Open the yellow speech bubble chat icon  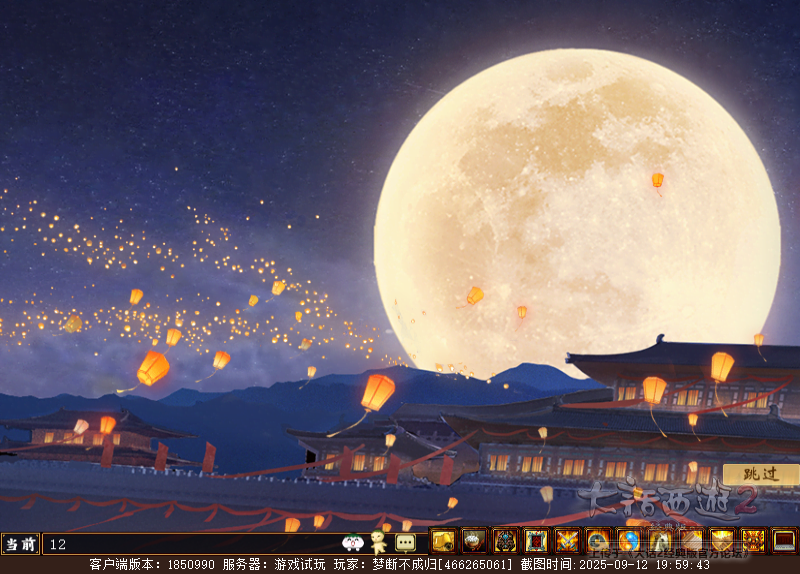405,542
